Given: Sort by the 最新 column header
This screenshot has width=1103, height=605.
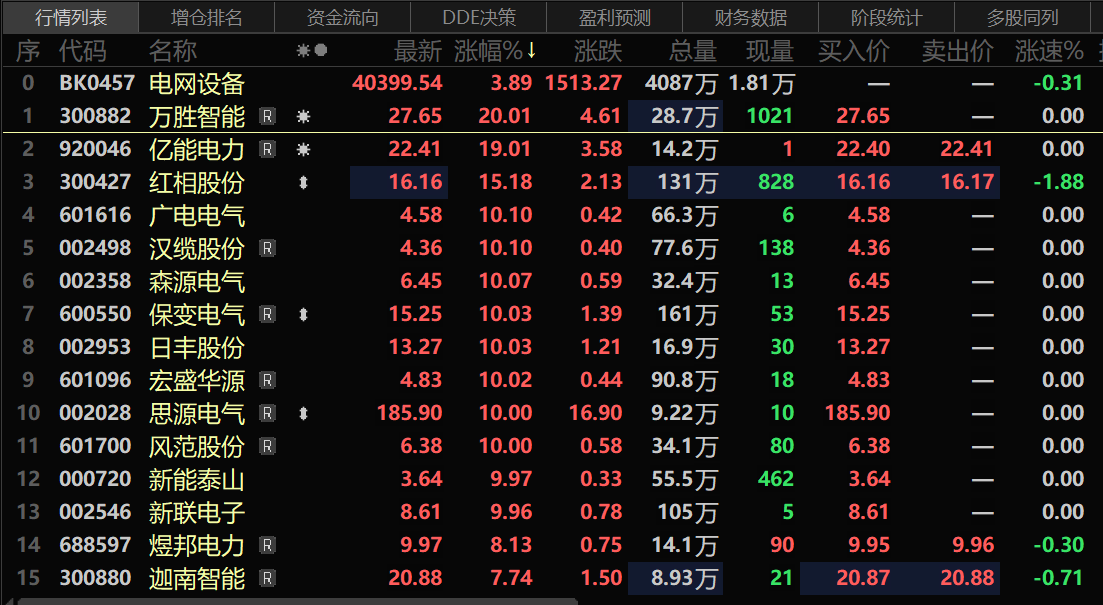Looking at the screenshot, I should (x=418, y=51).
